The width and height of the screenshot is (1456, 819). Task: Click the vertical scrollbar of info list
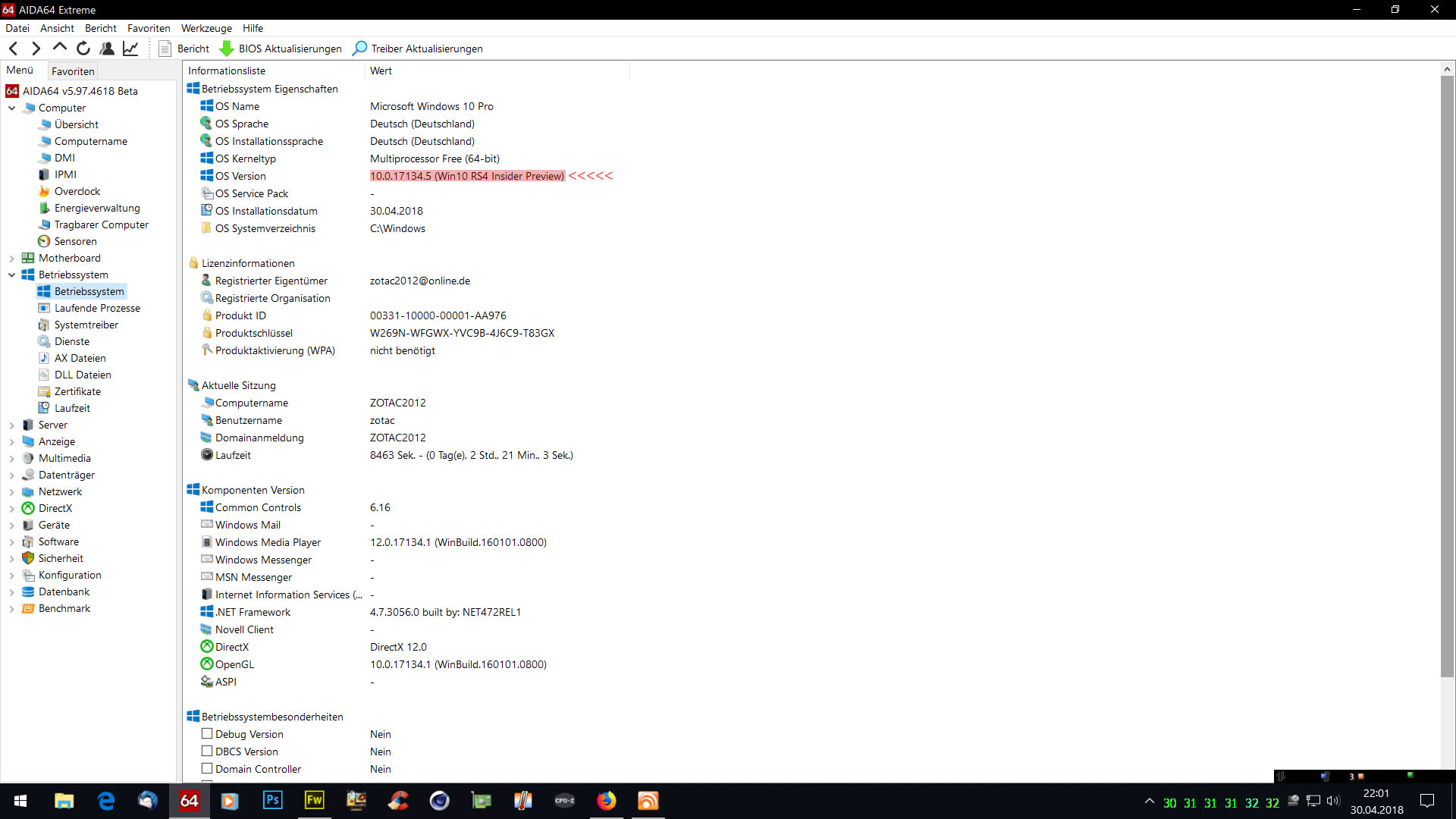point(1447,379)
